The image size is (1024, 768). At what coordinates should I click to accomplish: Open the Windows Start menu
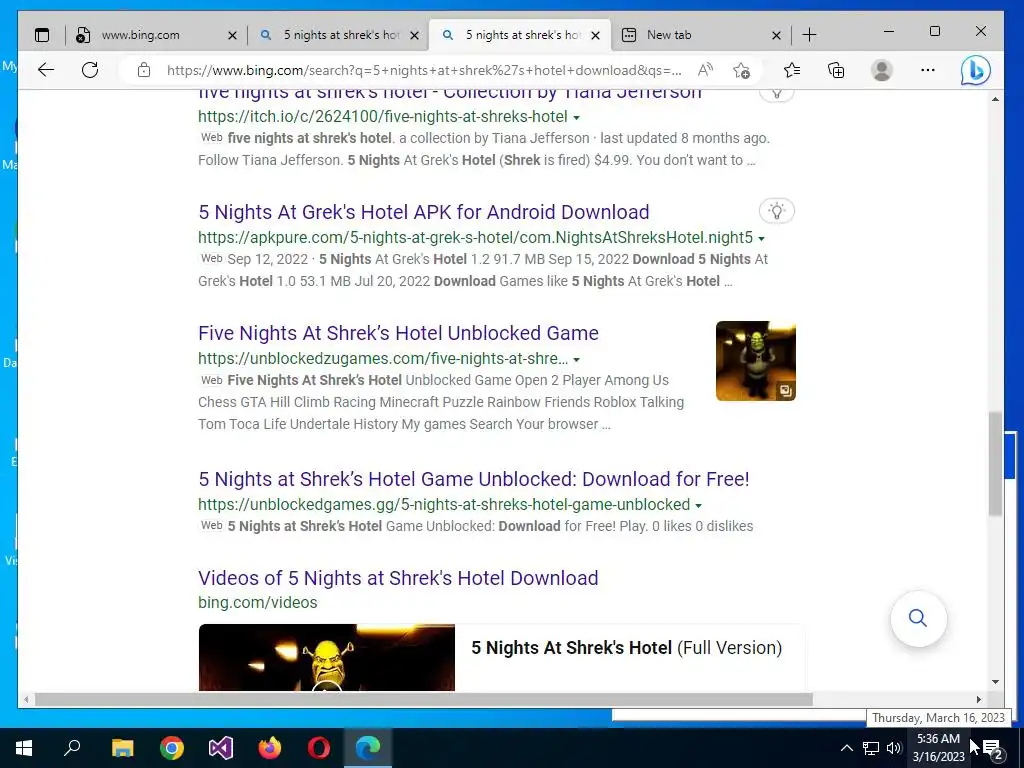click(24, 748)
